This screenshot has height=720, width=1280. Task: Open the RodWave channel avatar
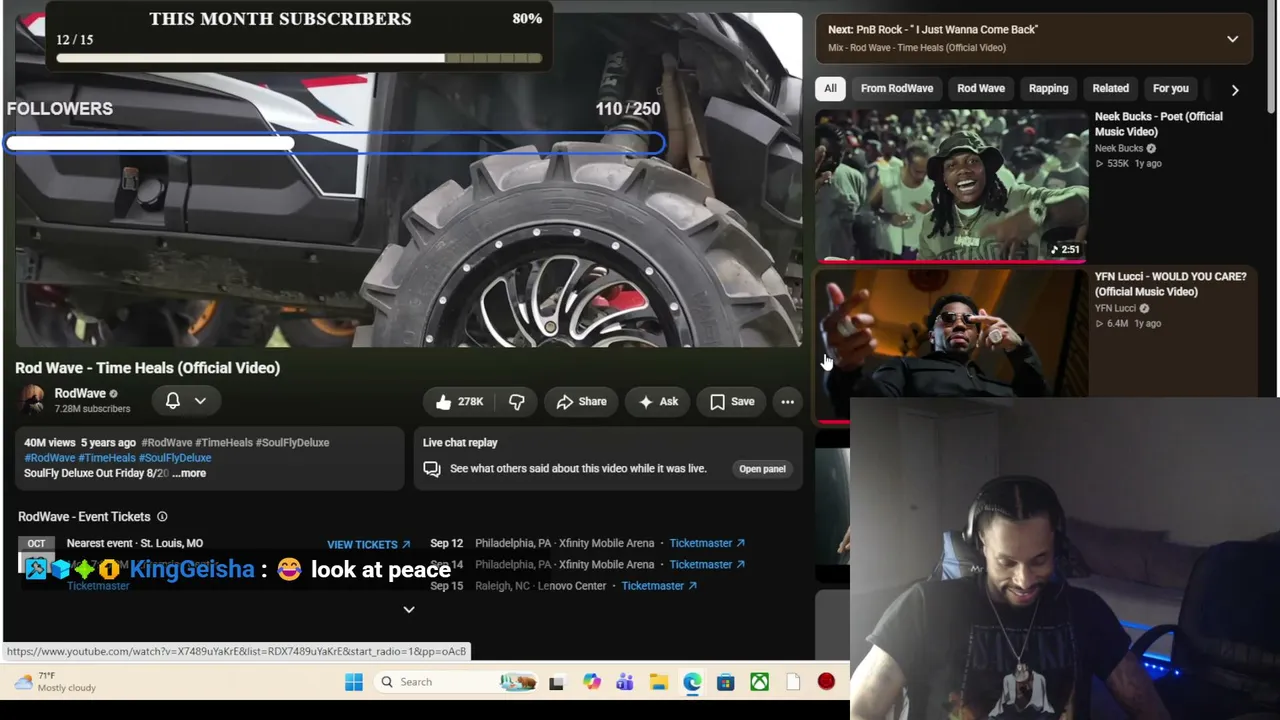pyautogui.click(x=33, y=401)
